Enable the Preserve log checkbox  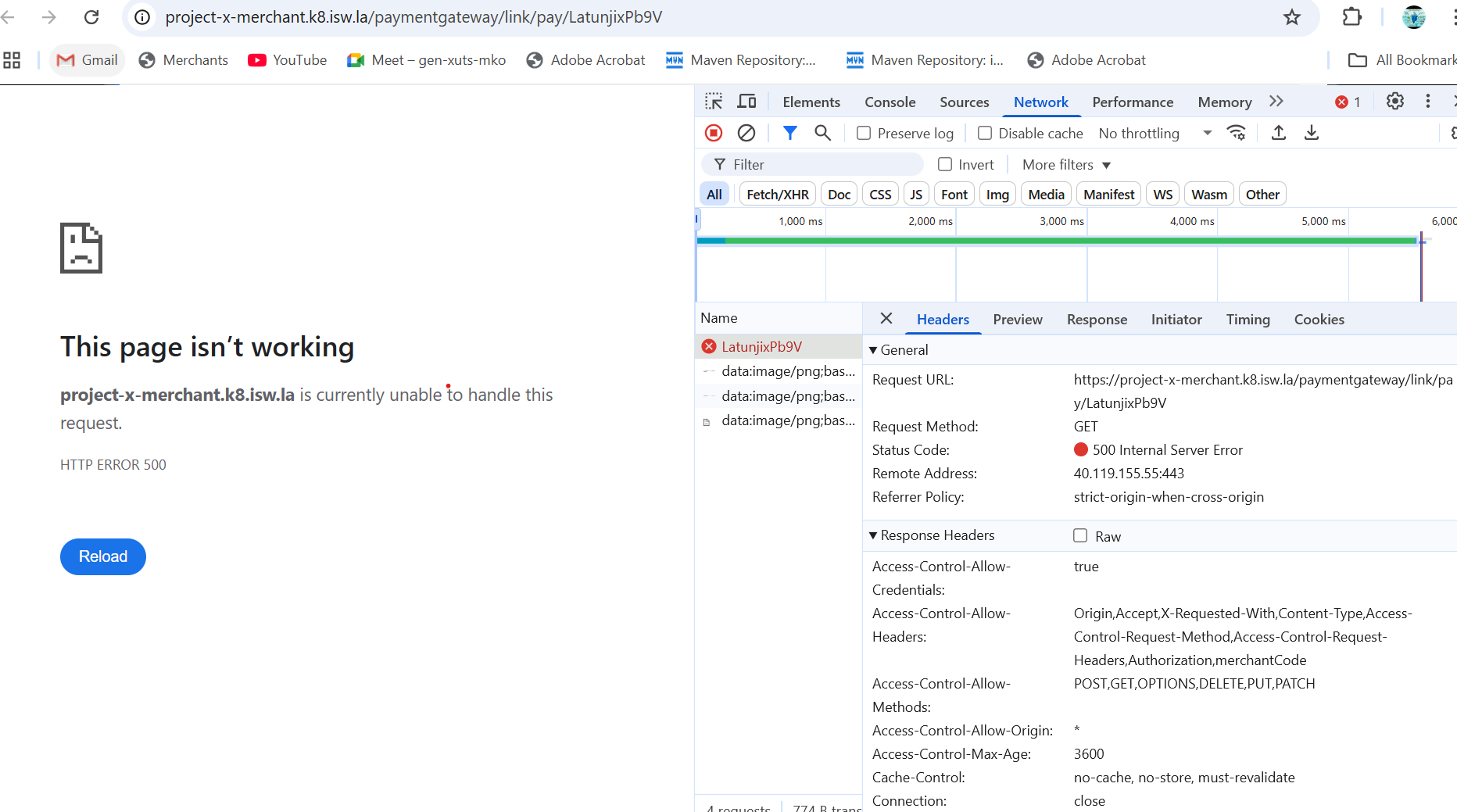pyautogui.click(x=864, y=134)
